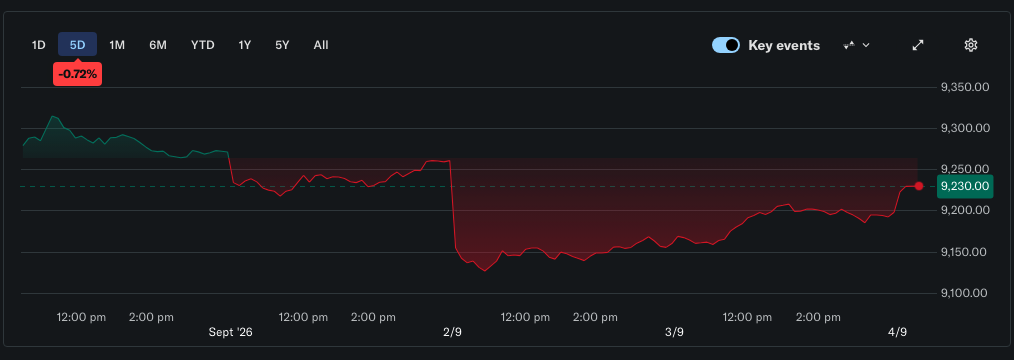Select the 1D time range

coord(39,45)
